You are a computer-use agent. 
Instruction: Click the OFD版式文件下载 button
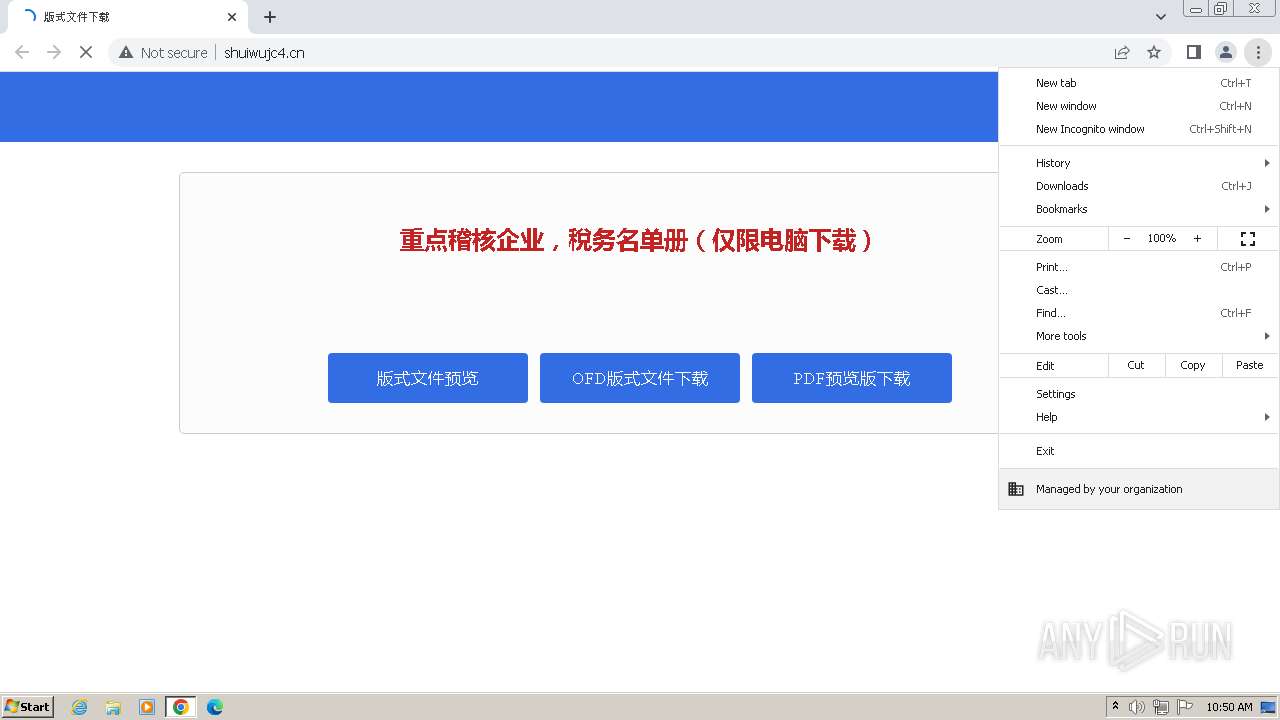tap(640, 378)
